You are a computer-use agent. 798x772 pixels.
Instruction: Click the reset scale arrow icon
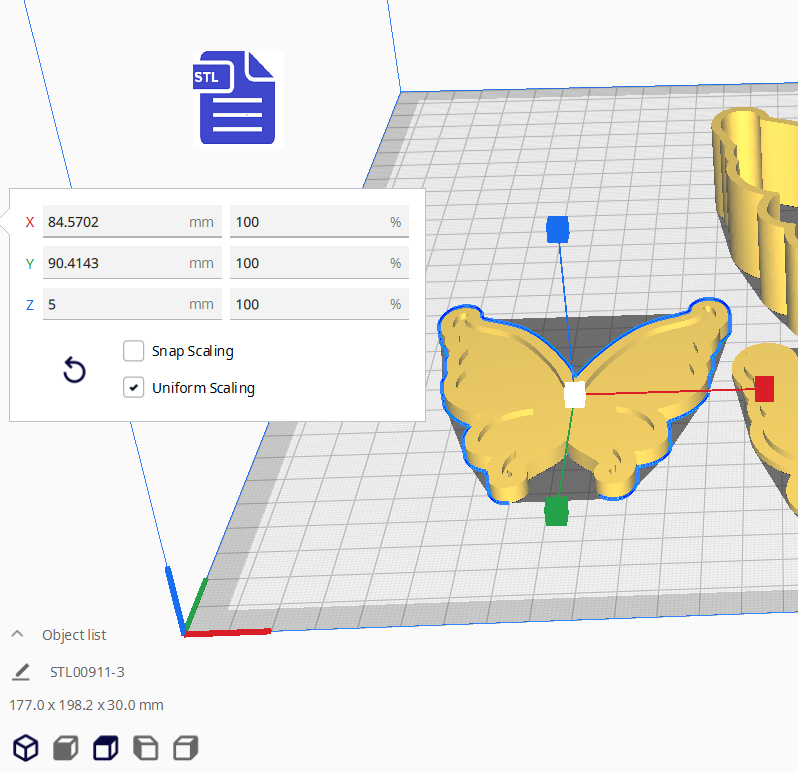point(74,371)
